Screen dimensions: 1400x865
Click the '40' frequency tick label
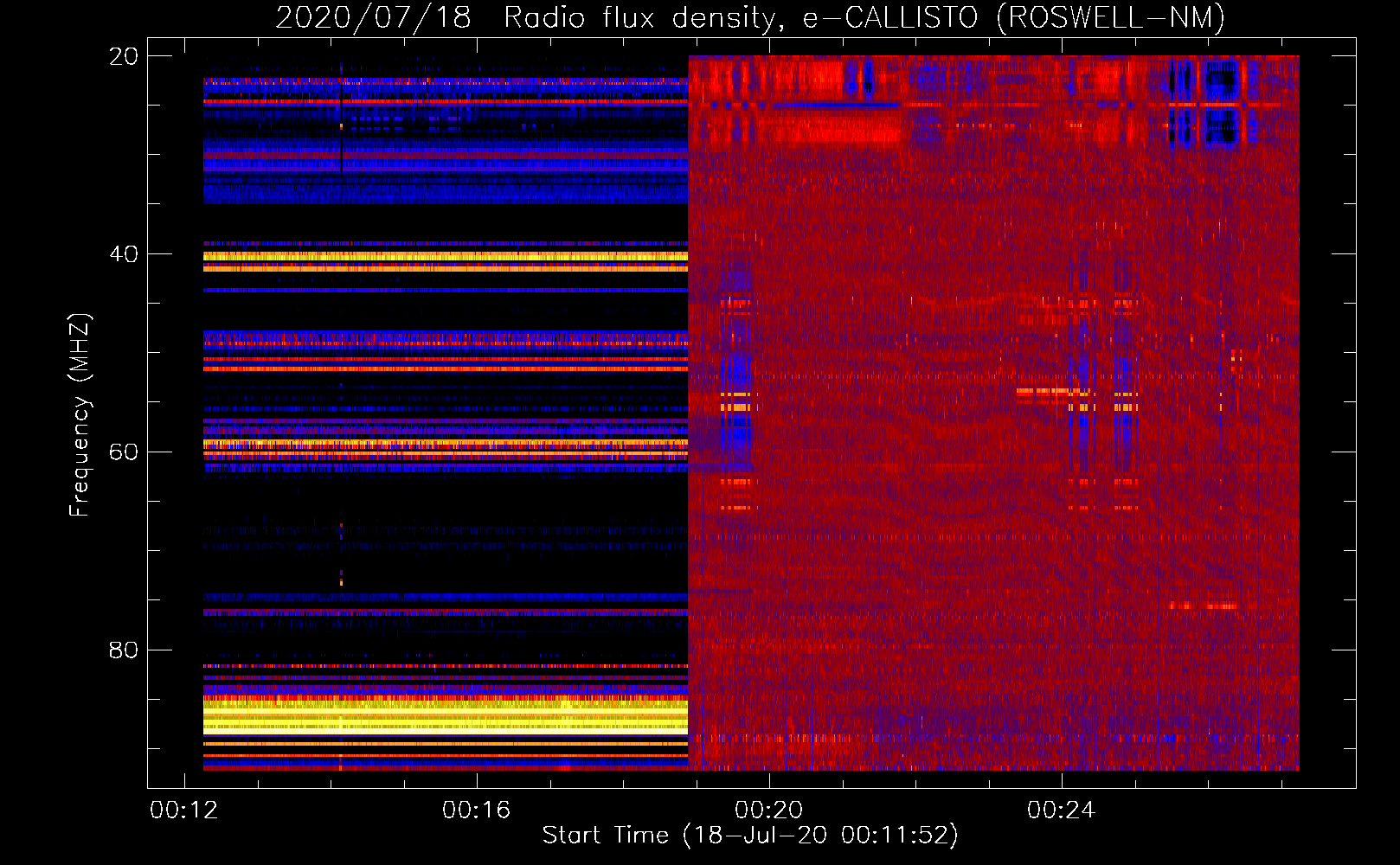point(124,254)
